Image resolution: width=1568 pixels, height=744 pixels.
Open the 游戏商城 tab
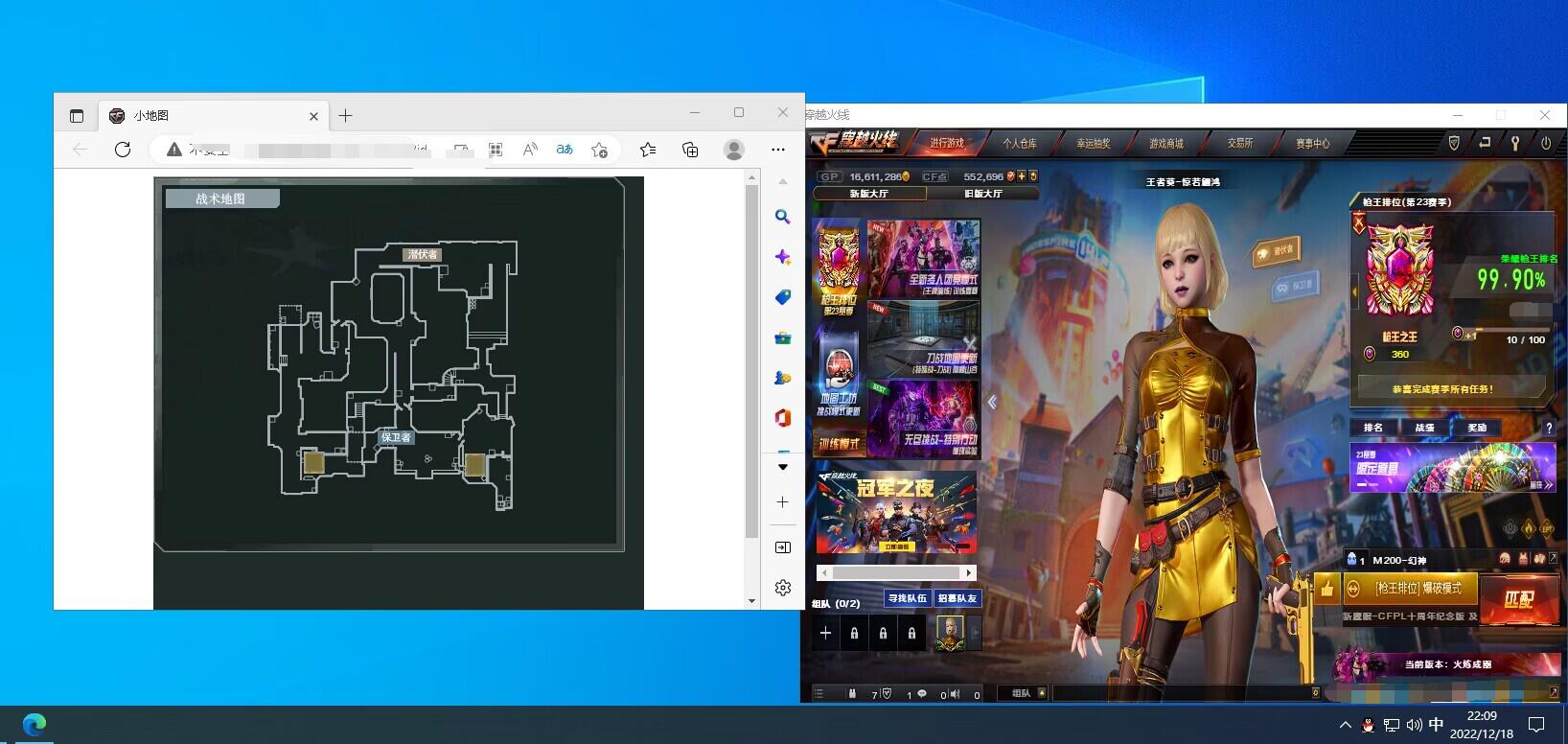click(1166, 143)
